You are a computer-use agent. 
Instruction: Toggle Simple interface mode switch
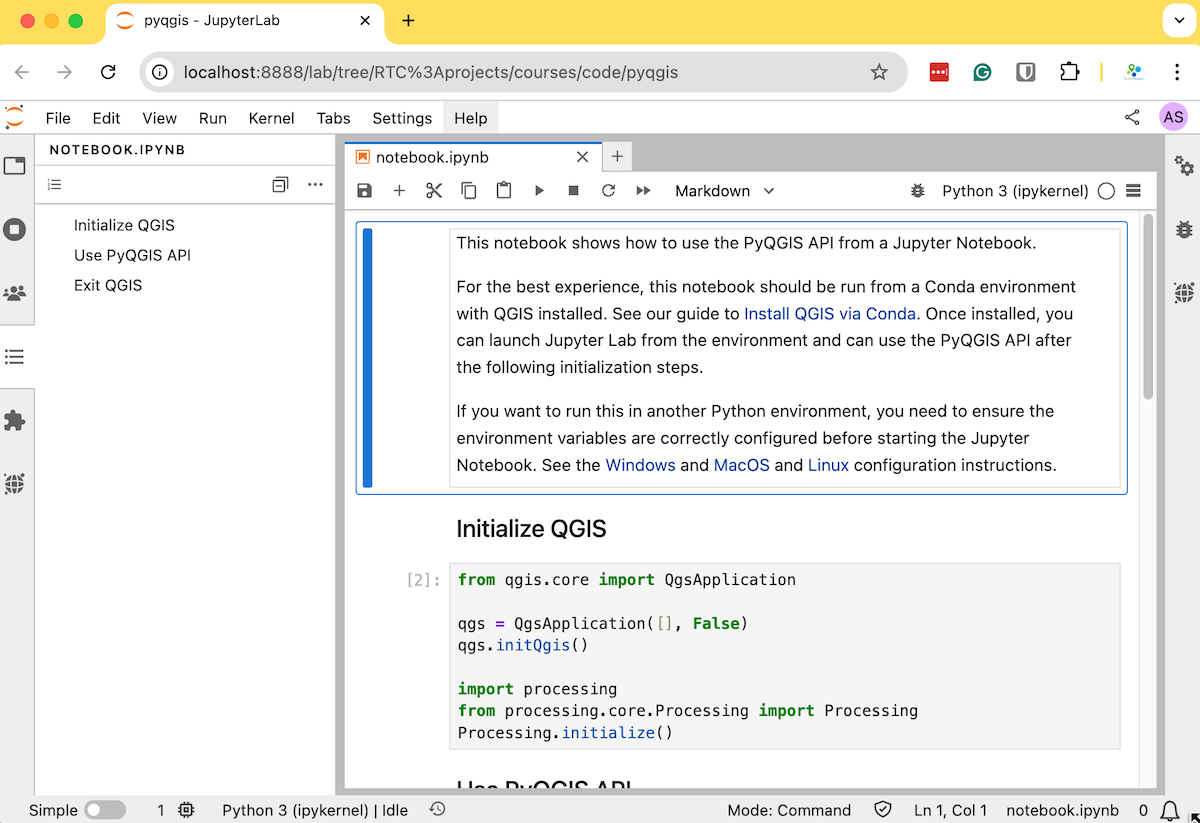(x=105, y=810)
